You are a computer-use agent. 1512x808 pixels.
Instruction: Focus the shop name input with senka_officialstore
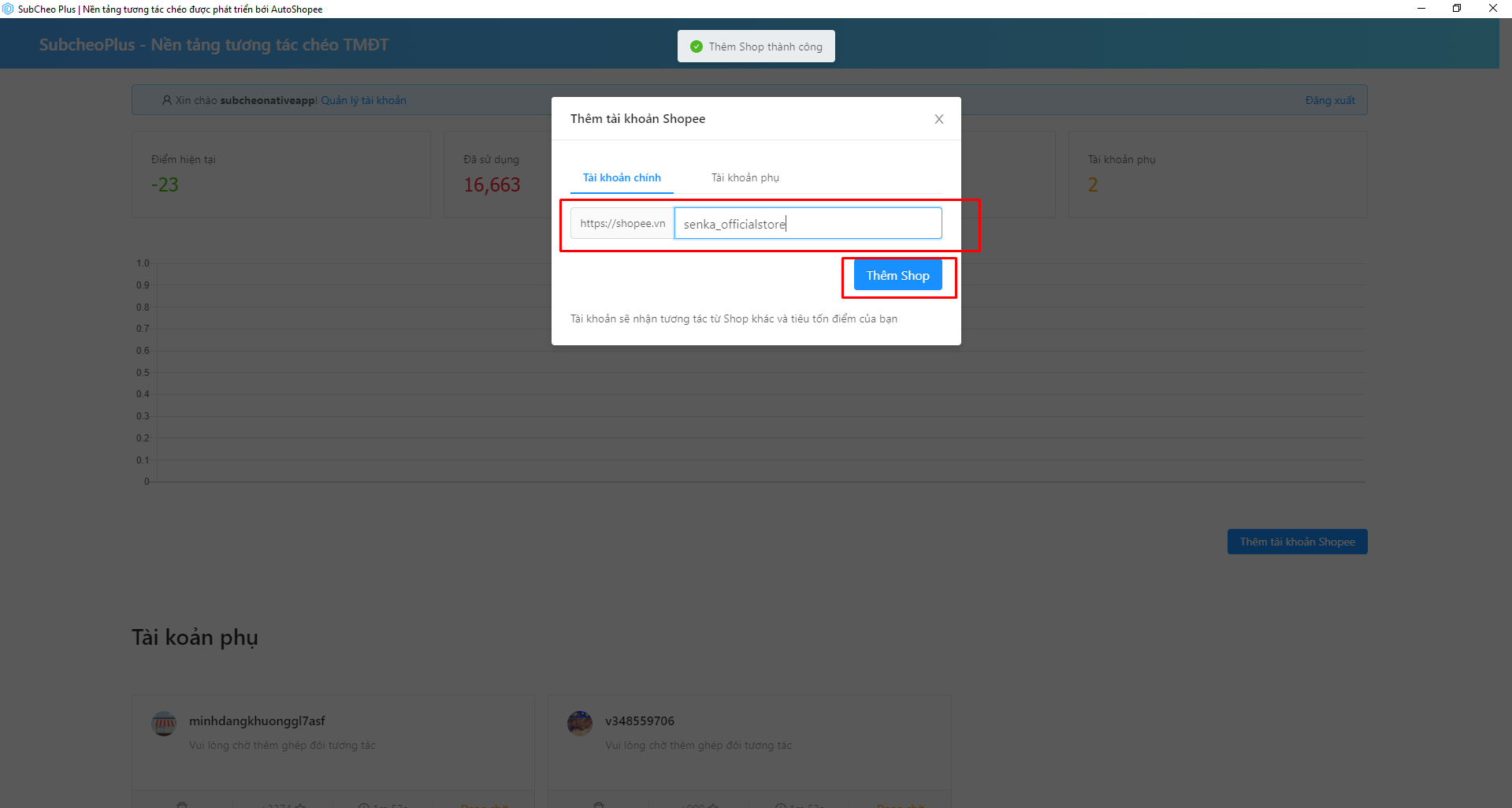click(808, 224)
